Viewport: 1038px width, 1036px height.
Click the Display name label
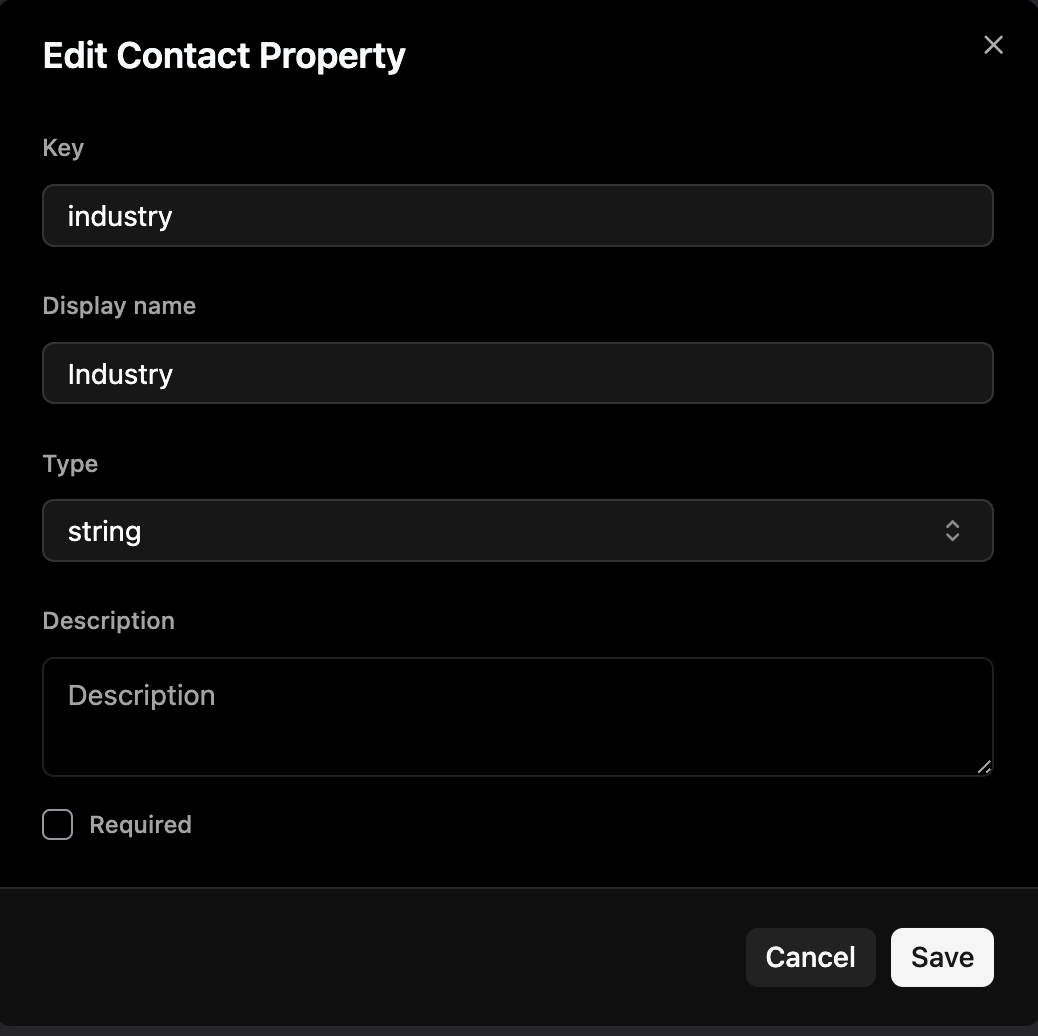click(119, 306)
